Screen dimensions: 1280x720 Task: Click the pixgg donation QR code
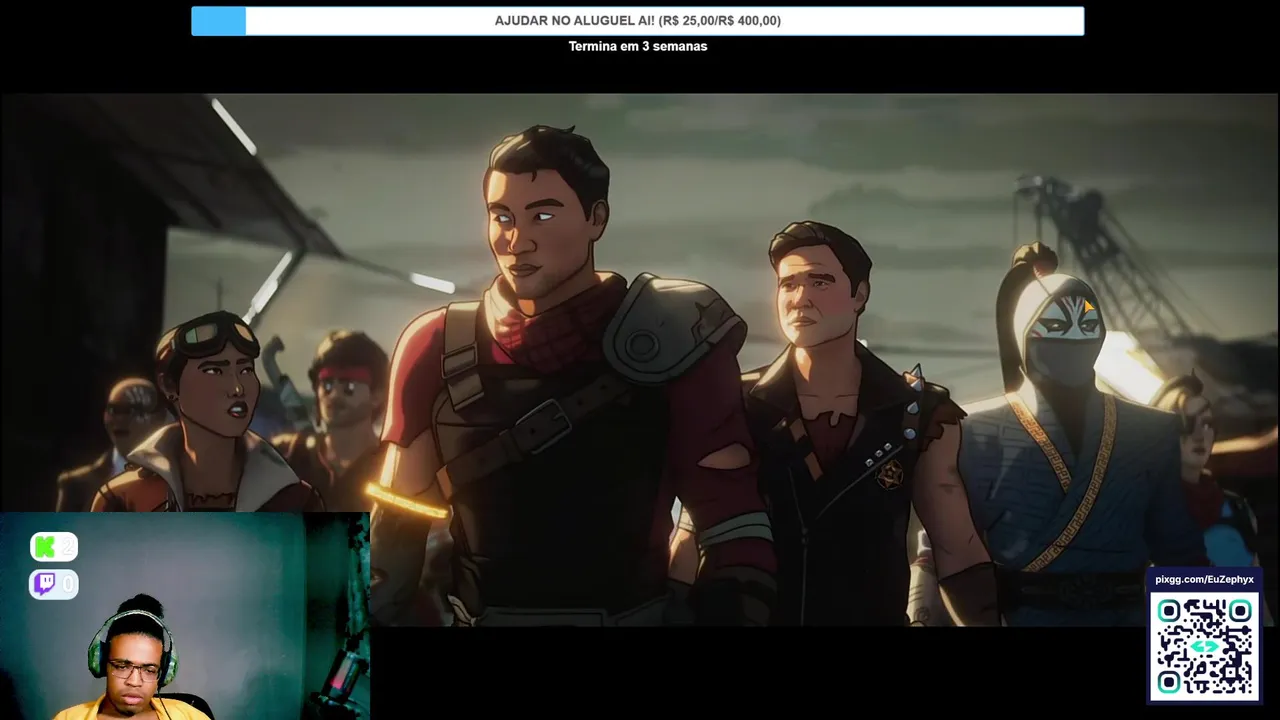pos(1204,646)
